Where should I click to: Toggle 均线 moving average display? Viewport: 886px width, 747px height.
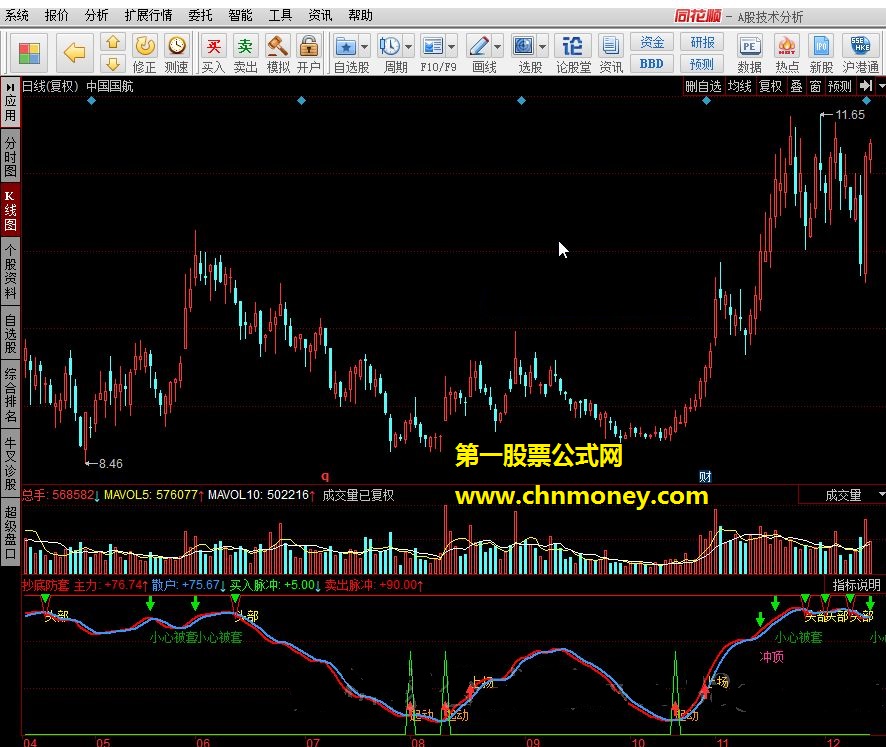[x=740, y=86]
